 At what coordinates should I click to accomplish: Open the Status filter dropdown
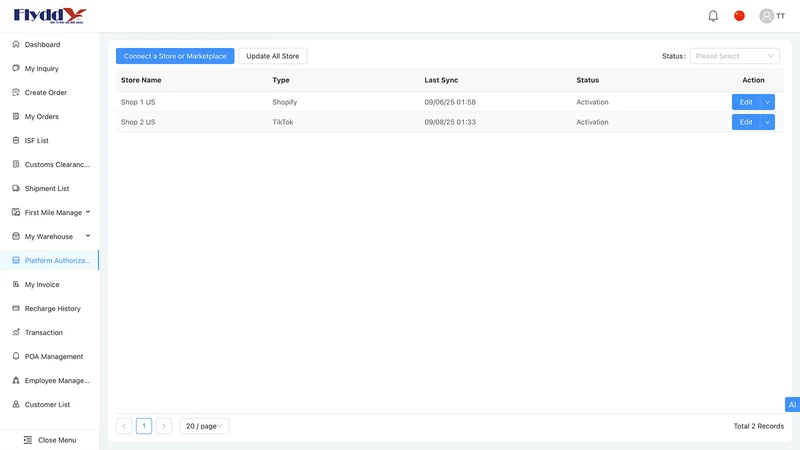point(735,56)
